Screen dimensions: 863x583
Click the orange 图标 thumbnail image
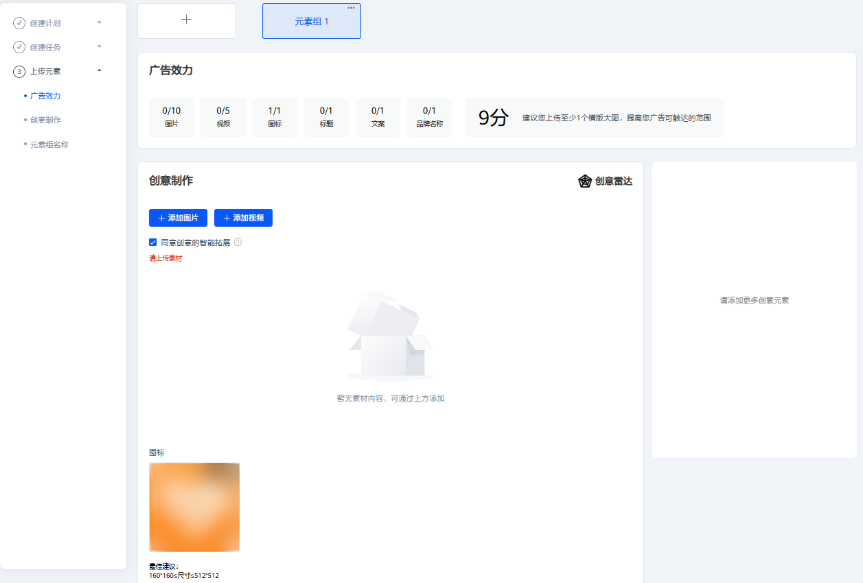(x=194, y=507)
